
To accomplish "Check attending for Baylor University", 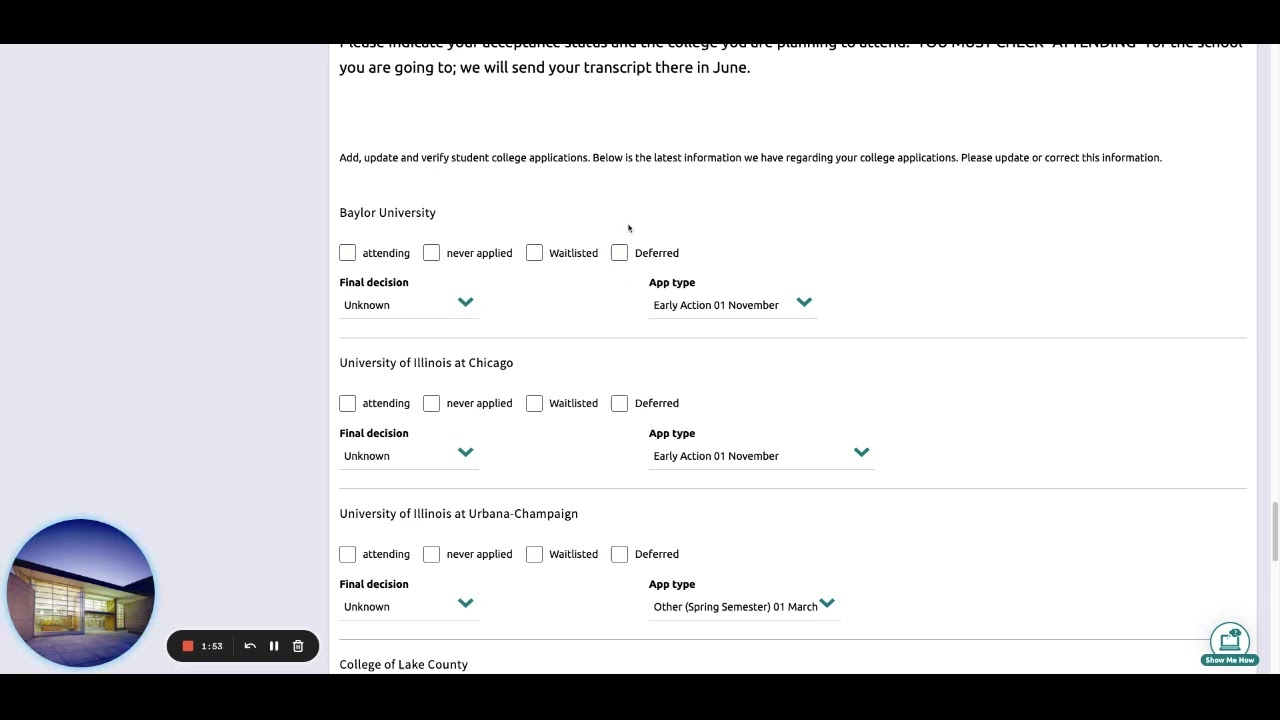I will pyautogui.click(x=347, y=253).
